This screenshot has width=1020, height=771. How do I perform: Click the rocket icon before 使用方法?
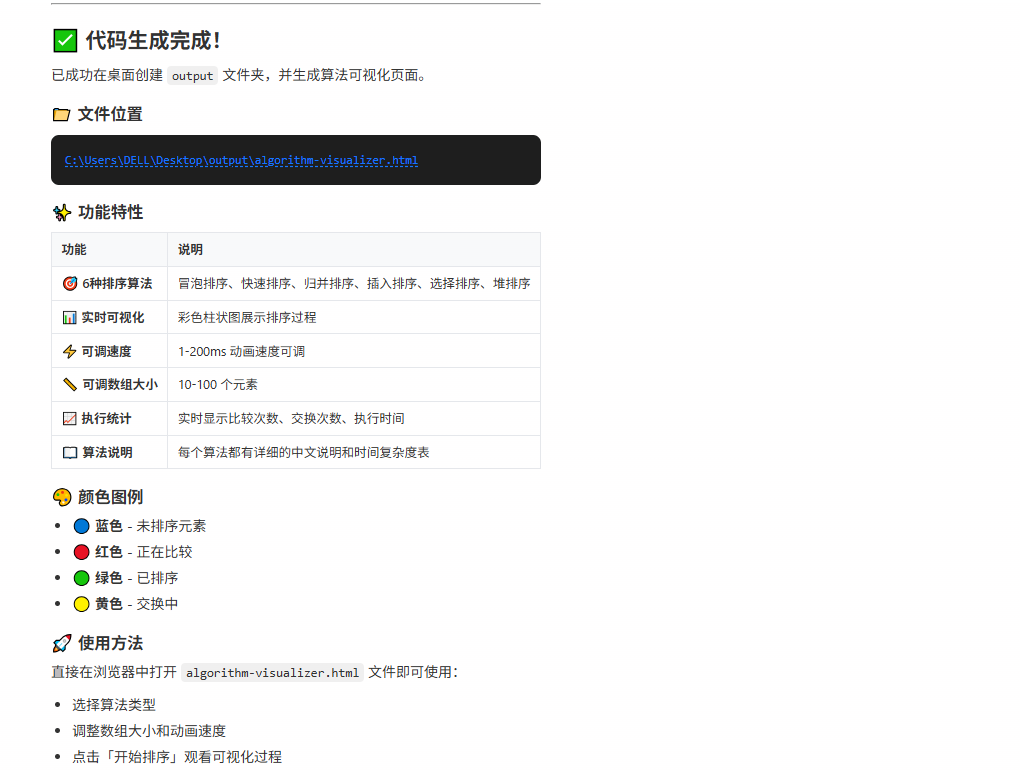click(61, 643)
